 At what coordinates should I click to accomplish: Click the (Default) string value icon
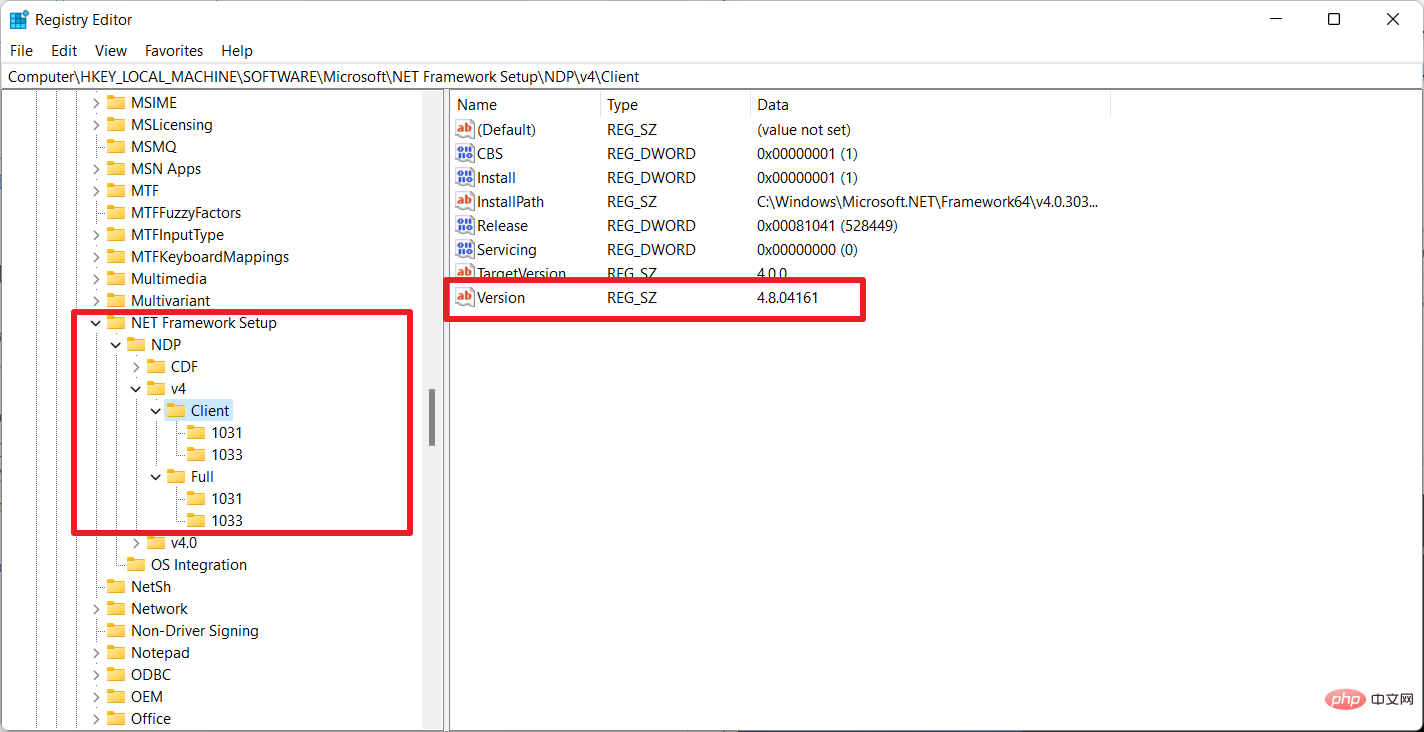pos(464,129)
